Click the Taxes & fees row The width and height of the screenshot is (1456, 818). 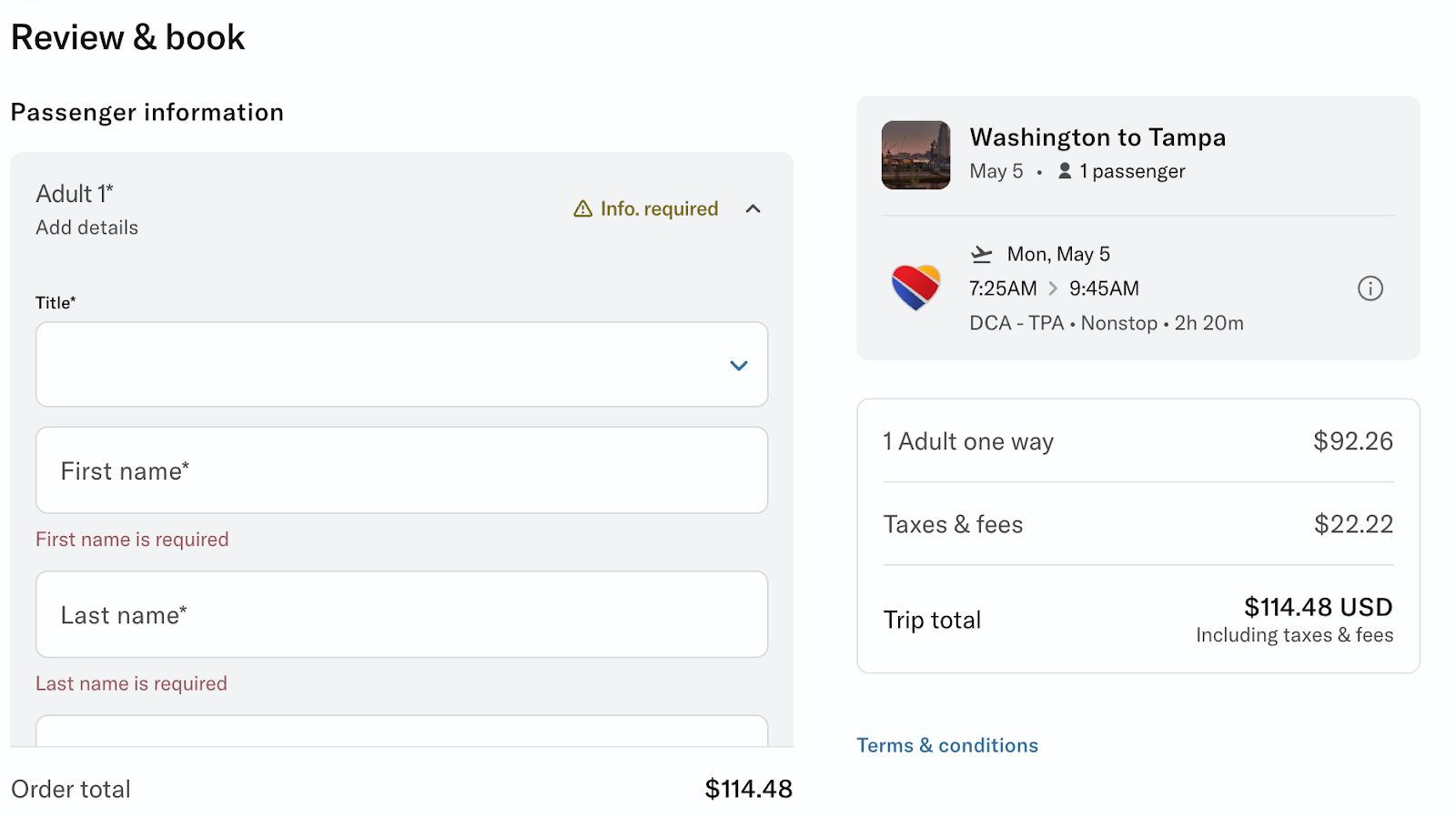1137,524
